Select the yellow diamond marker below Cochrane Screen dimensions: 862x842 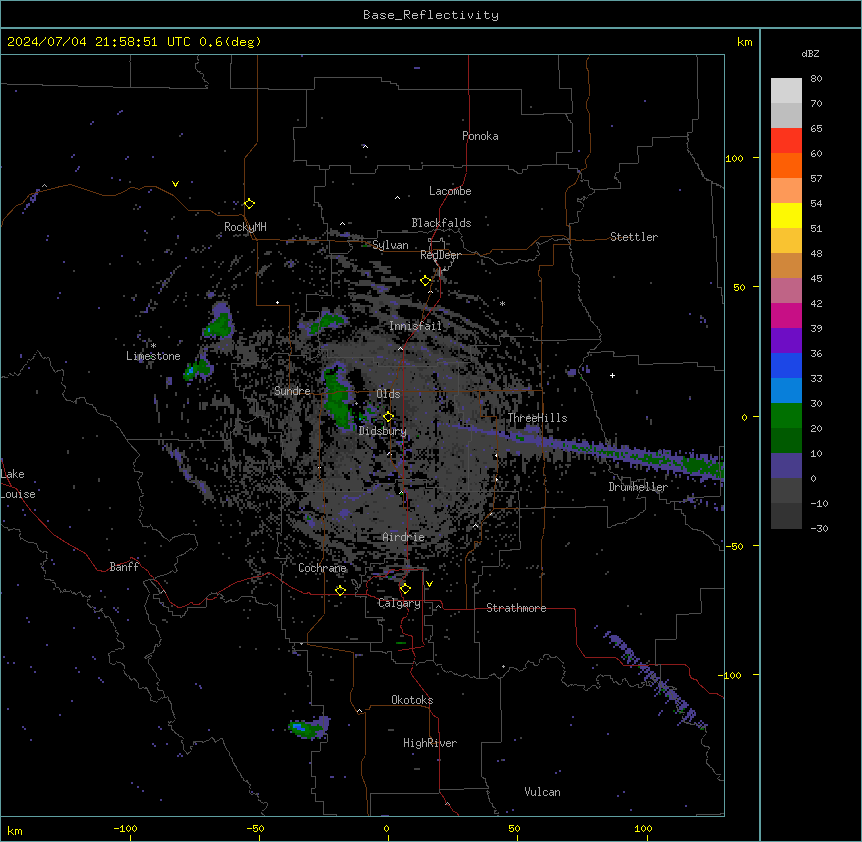(x=340, y=590)
